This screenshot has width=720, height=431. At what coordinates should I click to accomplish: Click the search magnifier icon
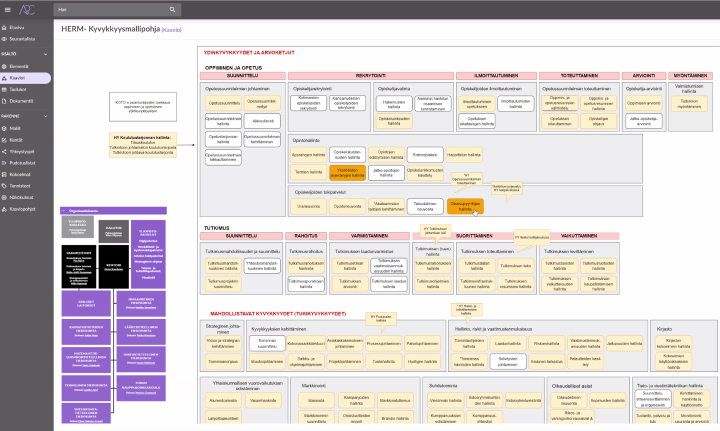coord(171,9)
